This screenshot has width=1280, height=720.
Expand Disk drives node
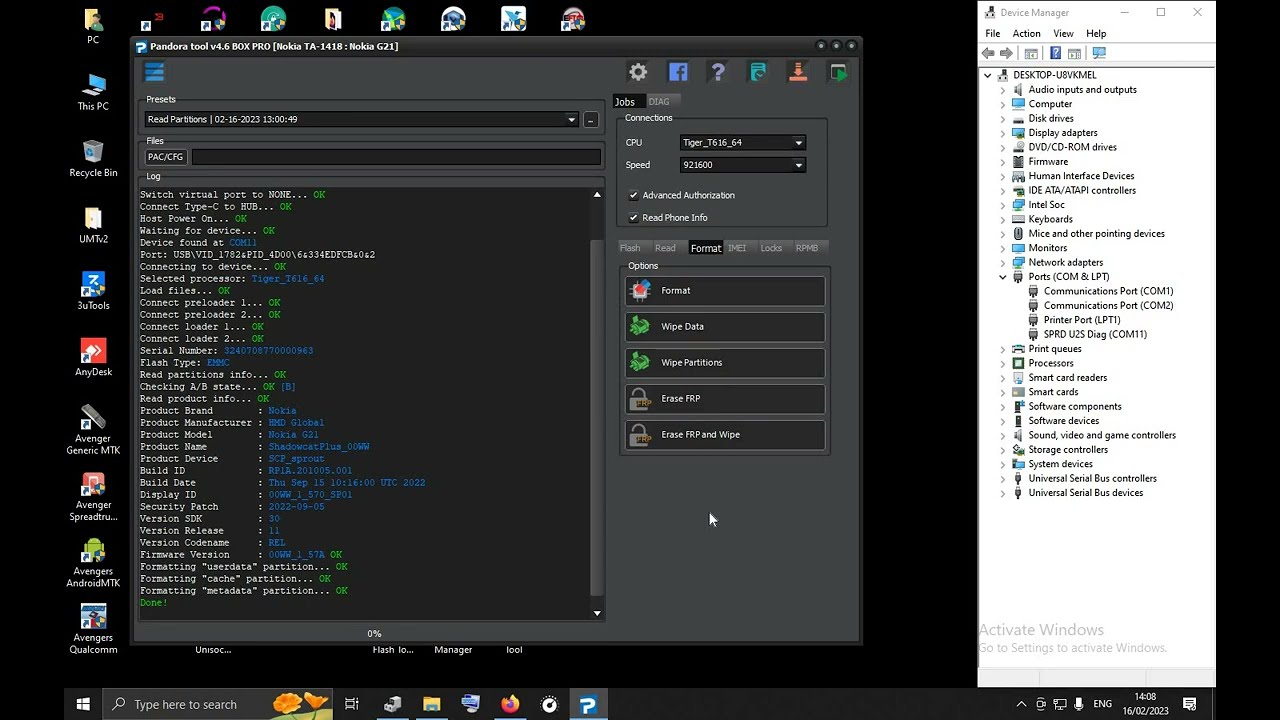pyautogui.click(x=1003, y=118)
